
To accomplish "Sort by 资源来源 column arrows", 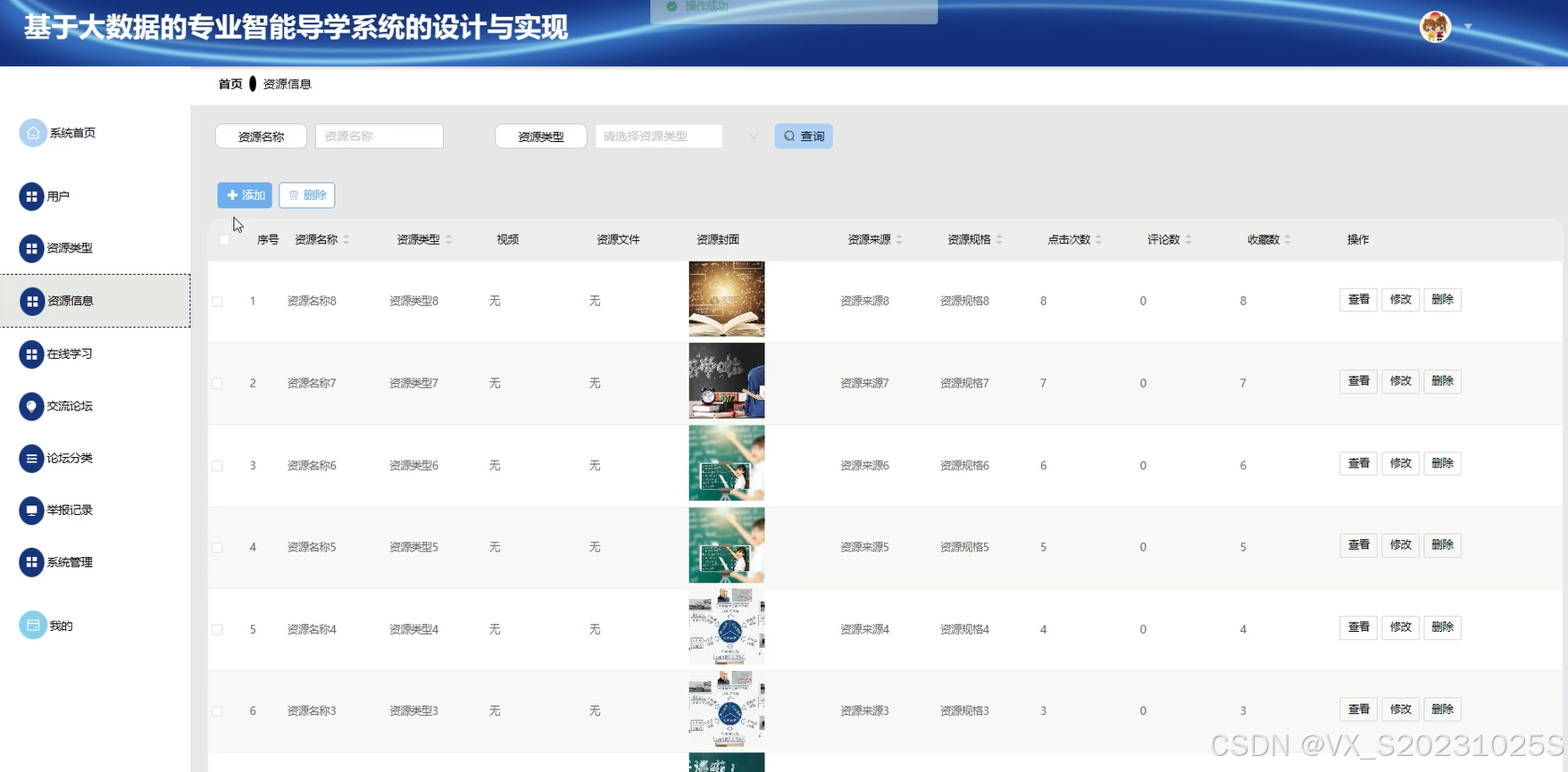I will pos(899,239).
